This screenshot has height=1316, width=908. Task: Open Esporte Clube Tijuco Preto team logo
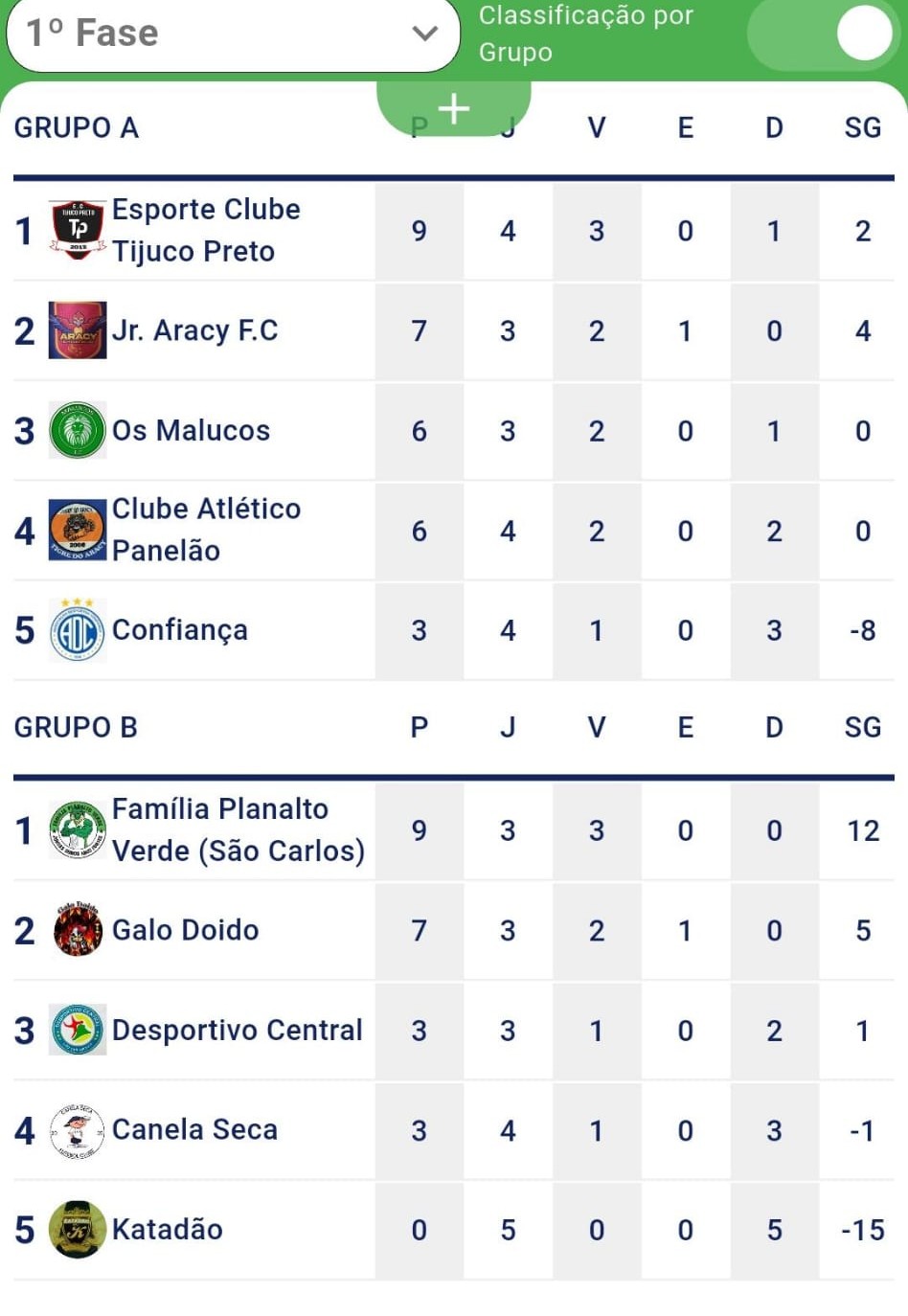click(78, 230)
